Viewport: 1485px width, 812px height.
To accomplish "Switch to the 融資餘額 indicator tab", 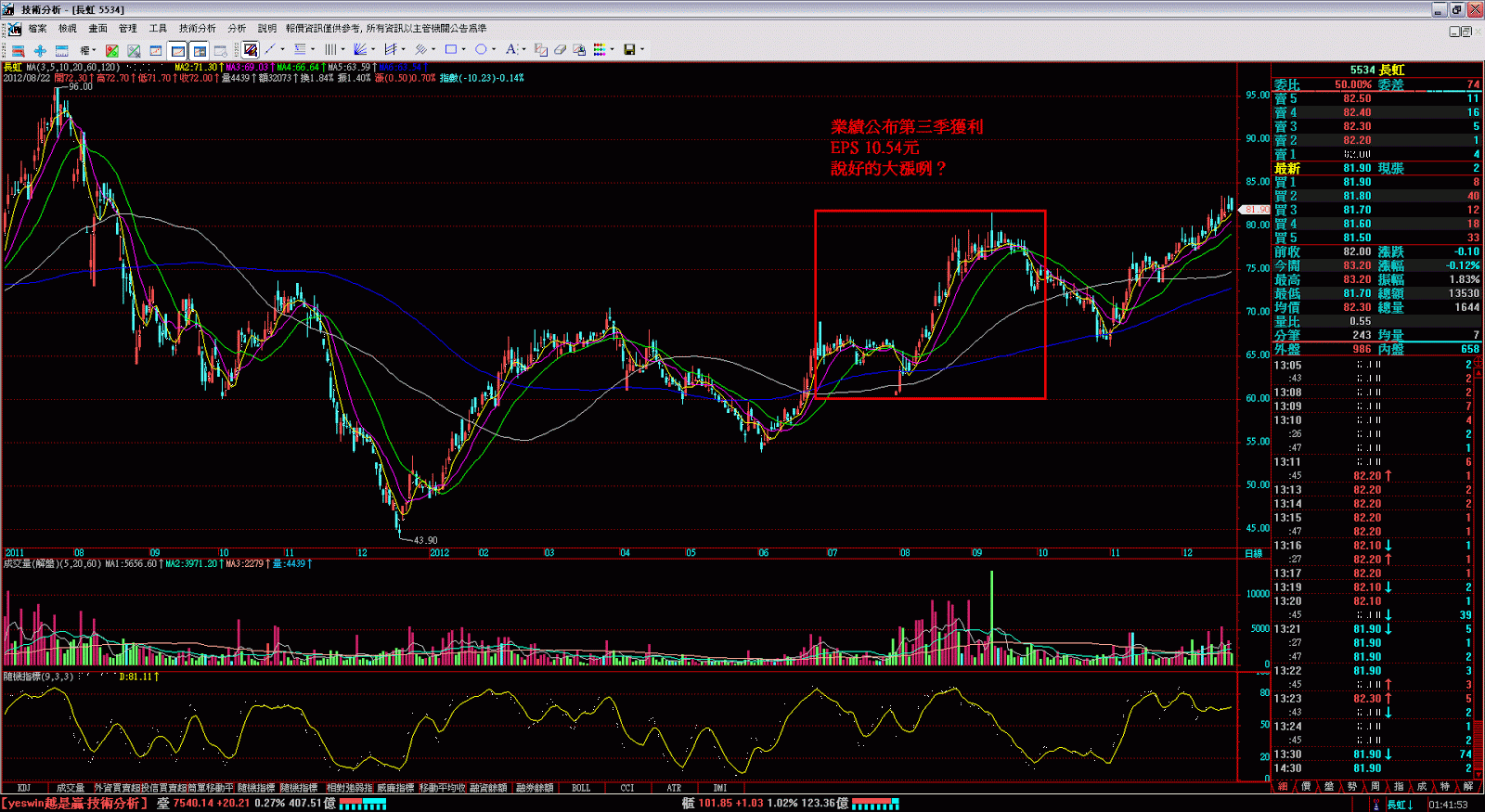I will 488,788.
